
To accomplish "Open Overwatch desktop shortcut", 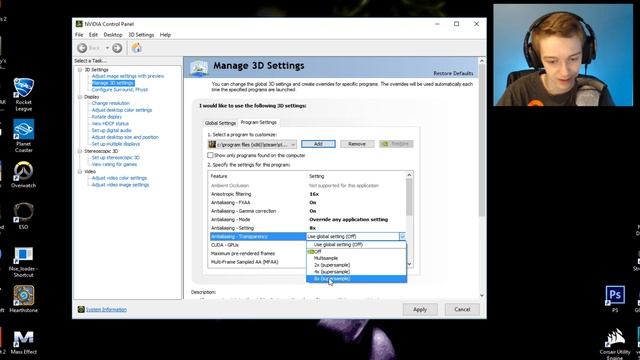I will [23, 174].
